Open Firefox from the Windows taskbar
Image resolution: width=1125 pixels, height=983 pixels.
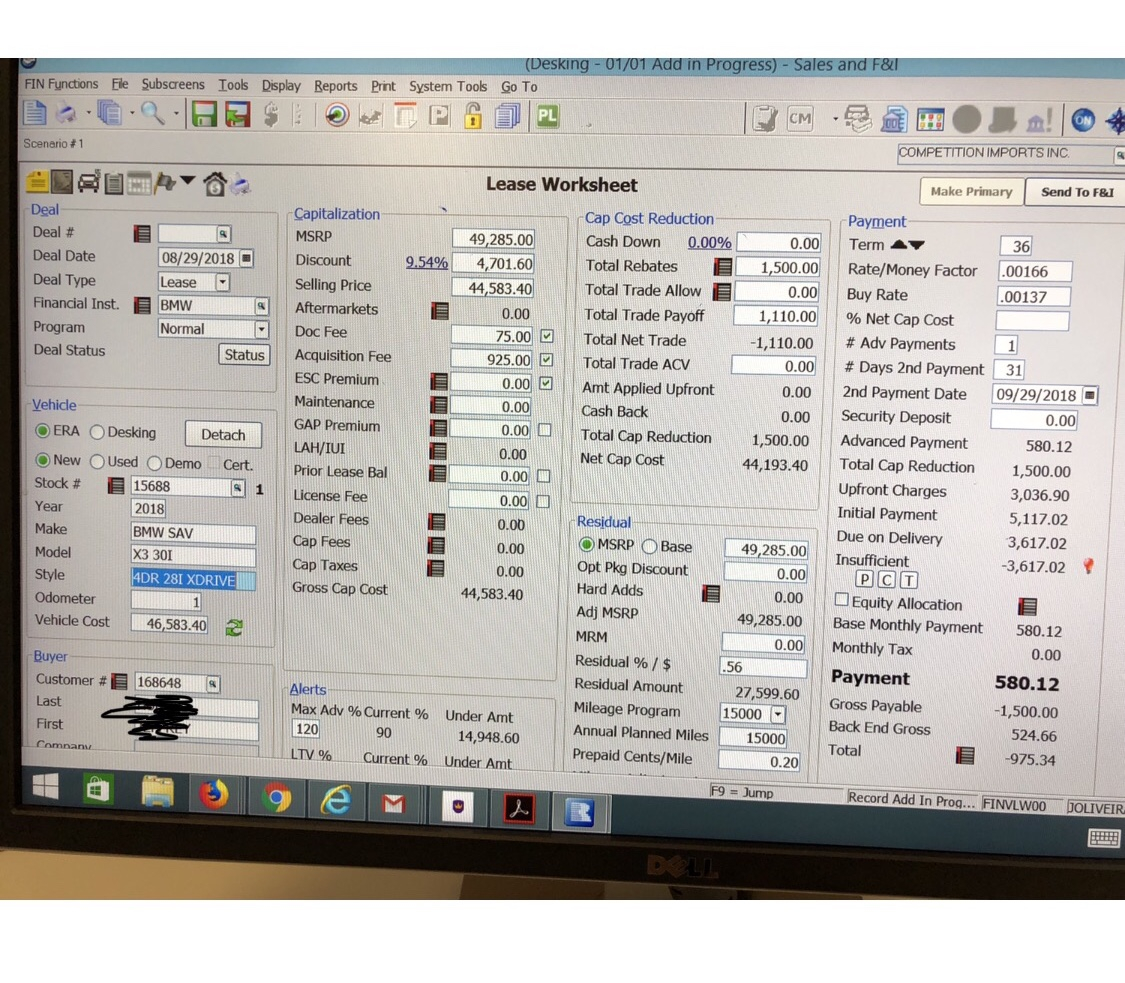click(214, 794)
